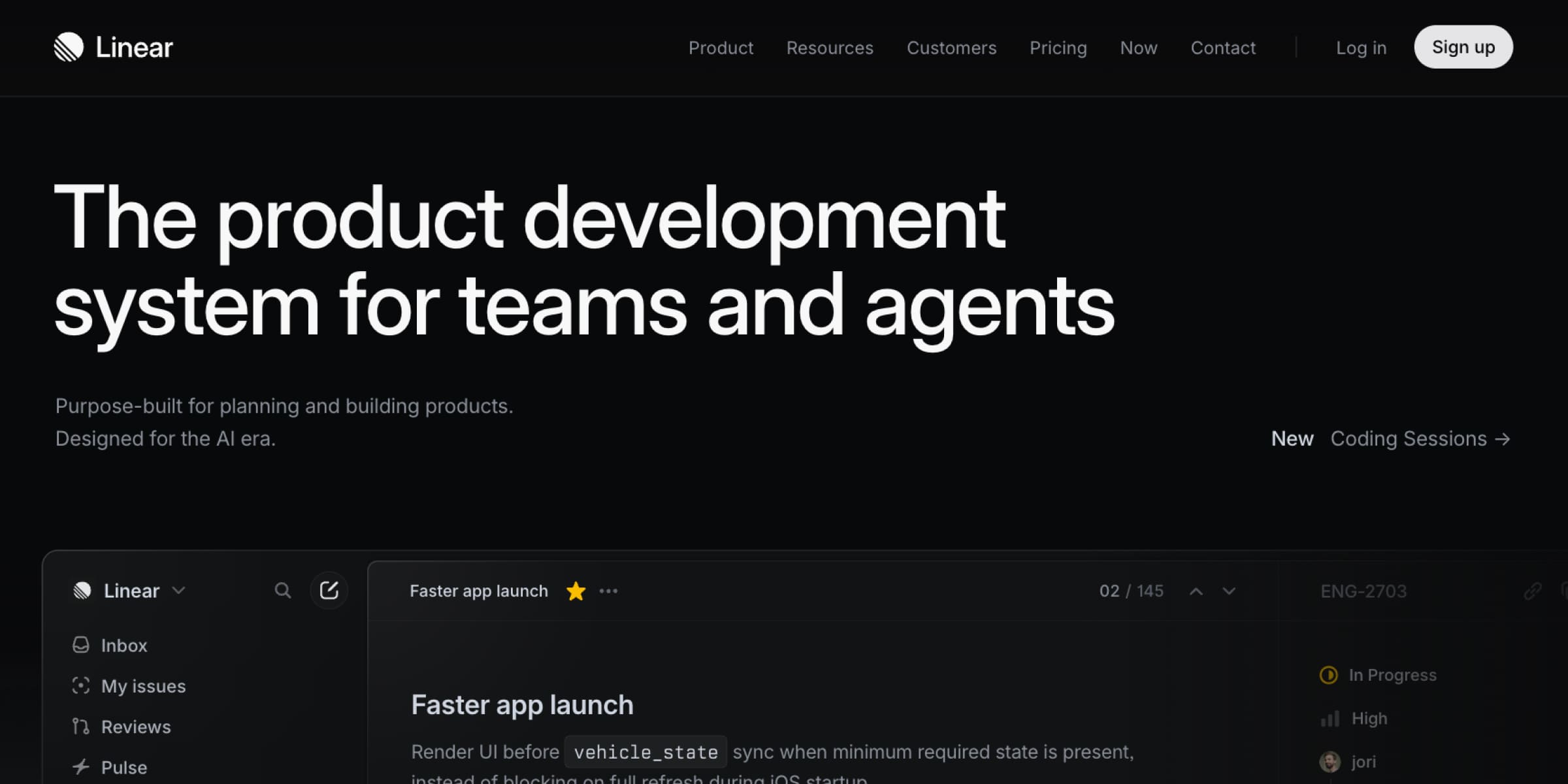This screenshot has height=784, width=1568.
Task: Change the In Progress status
Action: click(1379, 675)
